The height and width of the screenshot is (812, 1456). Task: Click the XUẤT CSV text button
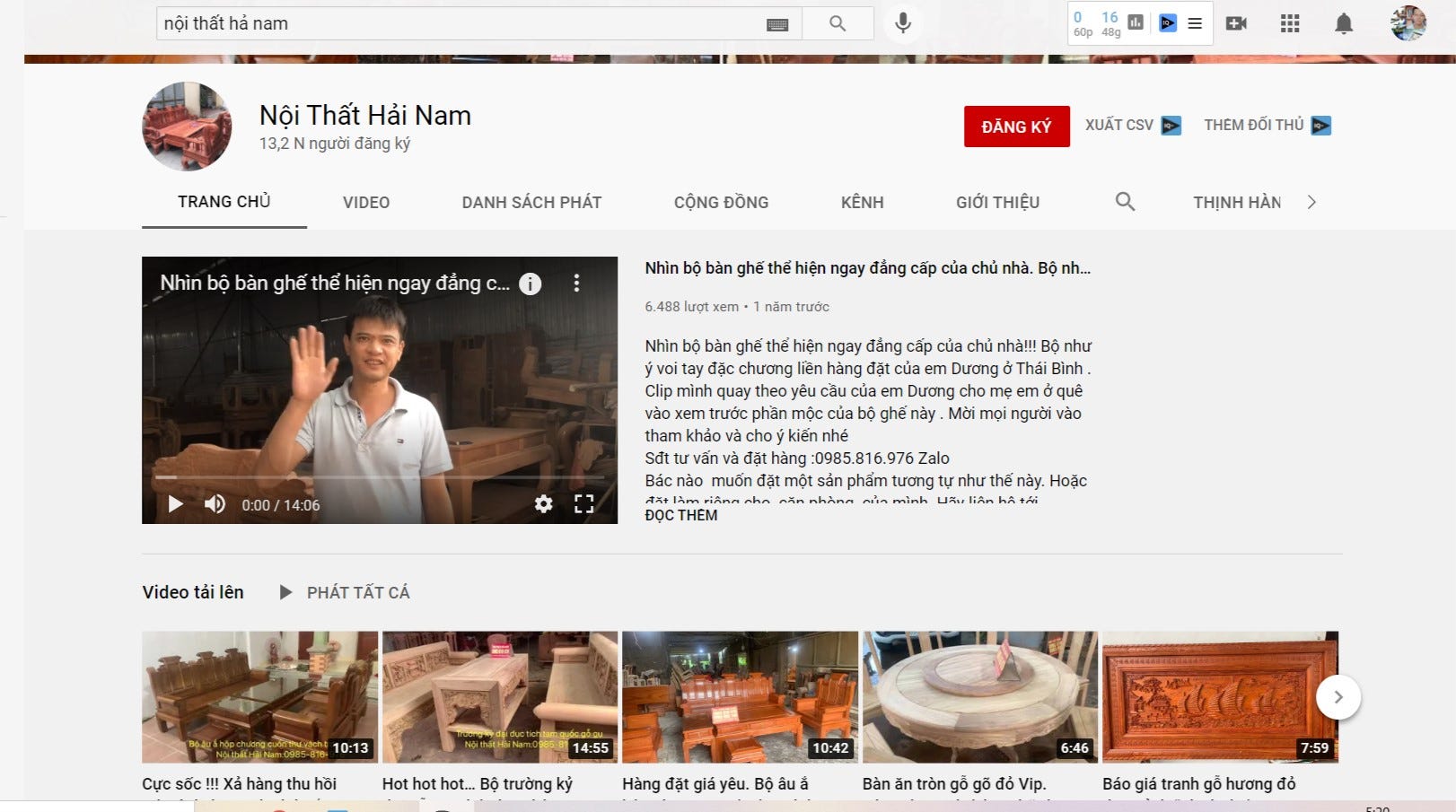pyautogui.click(x=1119, y=125)
